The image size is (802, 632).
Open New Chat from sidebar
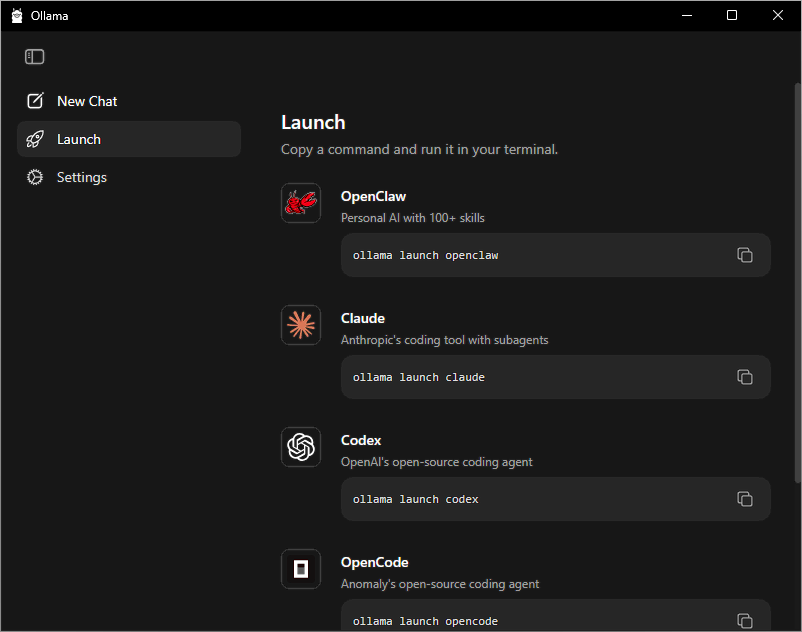coord(129,101)
